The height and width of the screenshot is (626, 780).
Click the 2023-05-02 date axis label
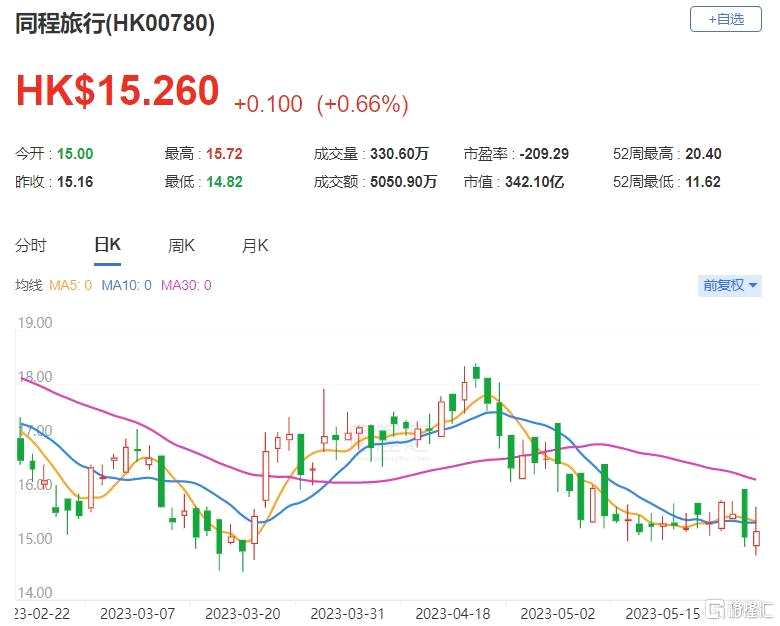[558, 614]
